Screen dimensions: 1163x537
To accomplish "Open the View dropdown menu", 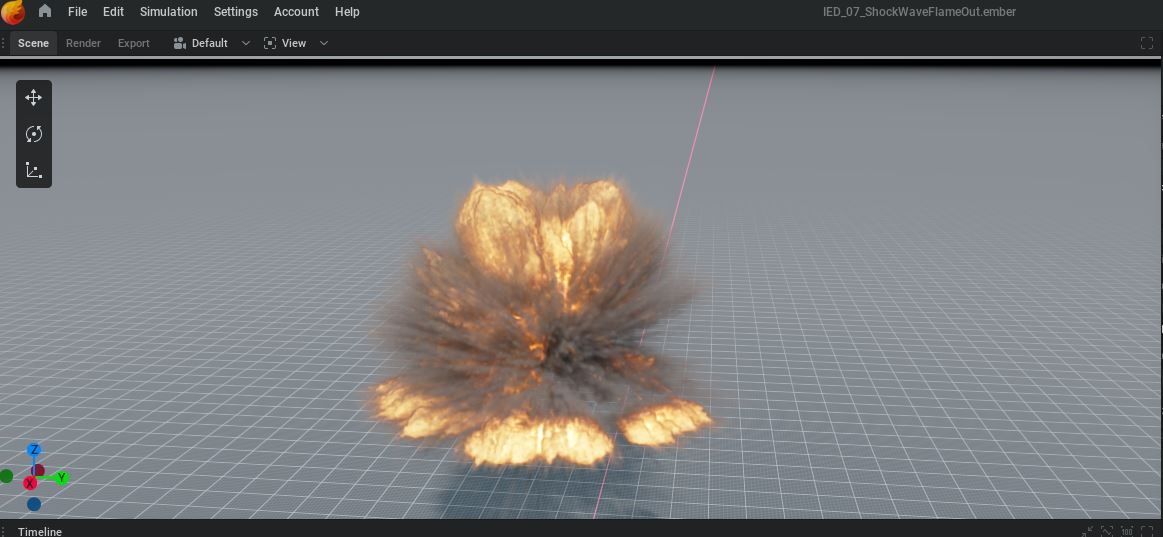I will 295,43.
